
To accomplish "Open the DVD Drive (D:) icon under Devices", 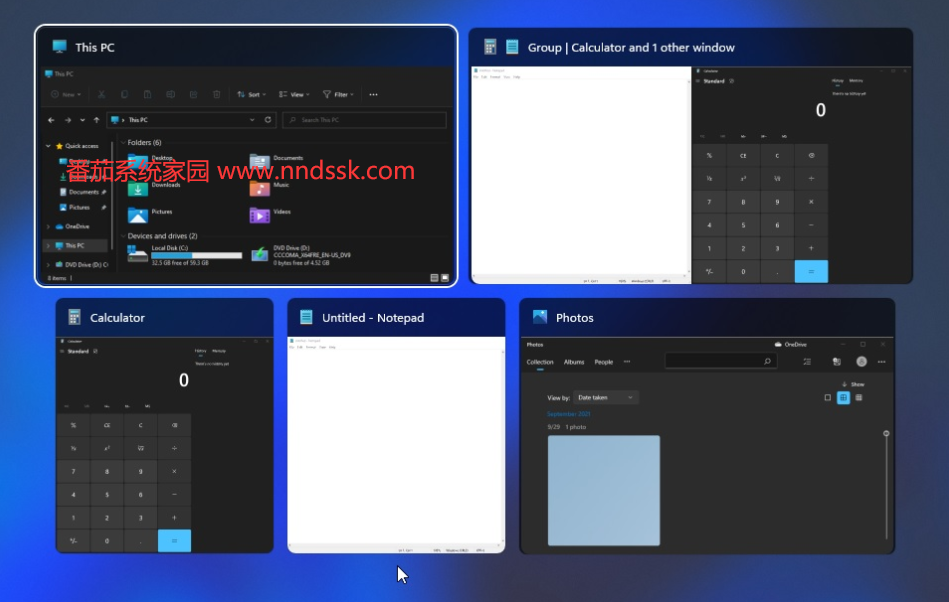I will 260,255.
